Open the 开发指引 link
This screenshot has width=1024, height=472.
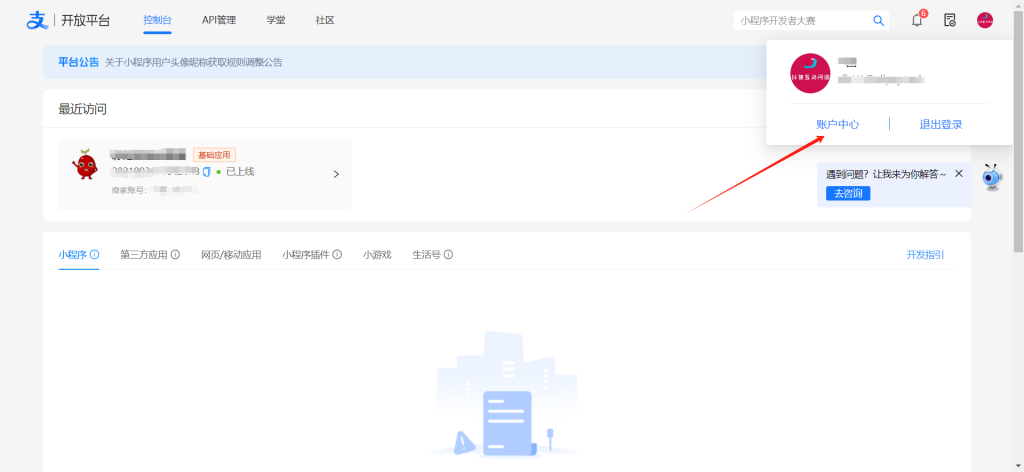tap(925, 255)
